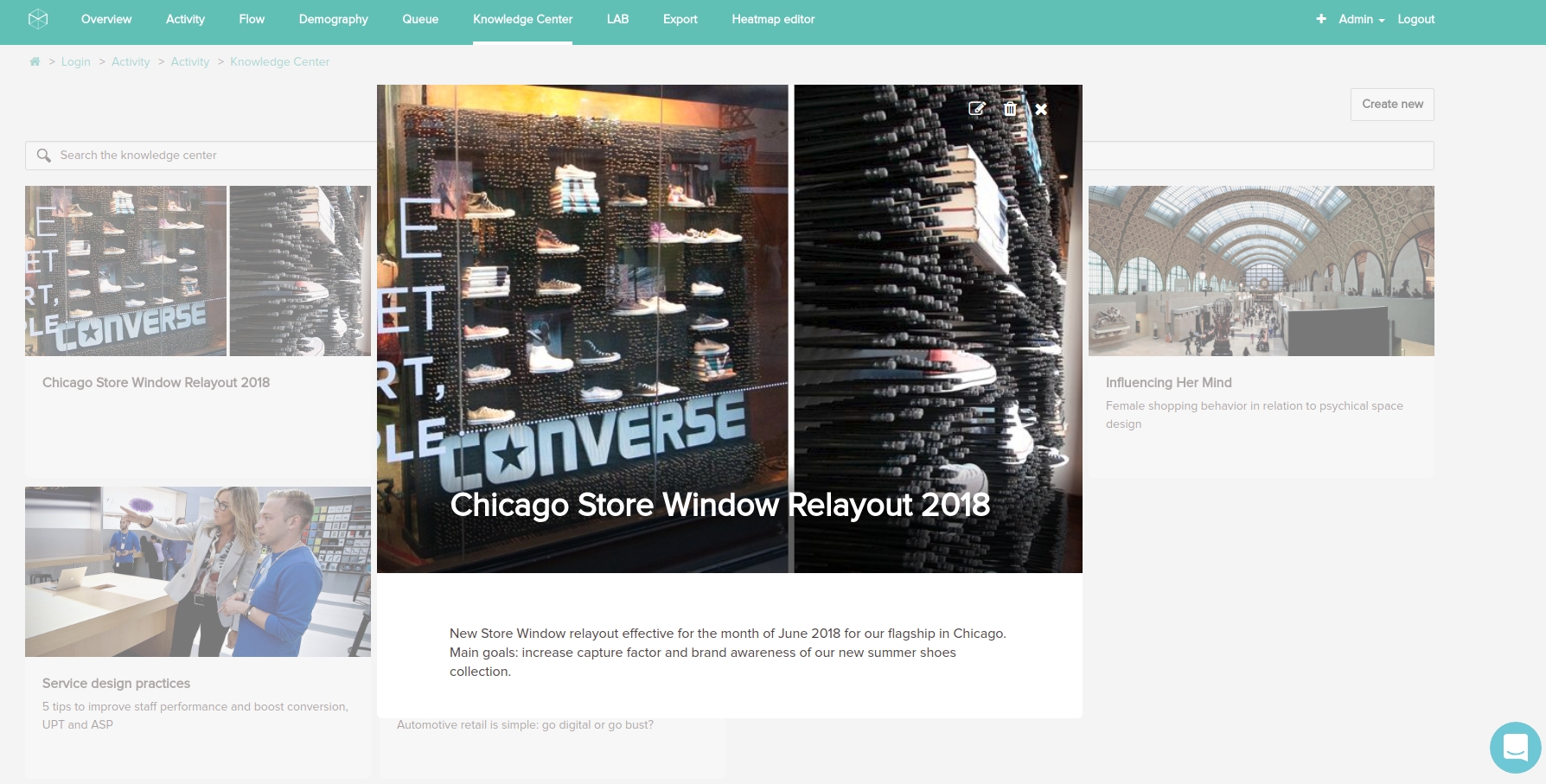Click the Create new button
The image size is (1546, 784).
[x=1392, y=105]
